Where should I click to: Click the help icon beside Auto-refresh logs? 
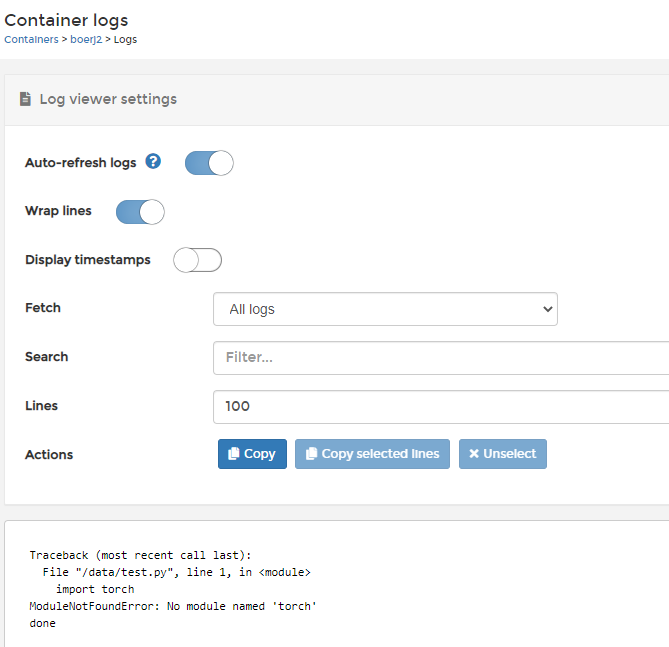(153, 161)
